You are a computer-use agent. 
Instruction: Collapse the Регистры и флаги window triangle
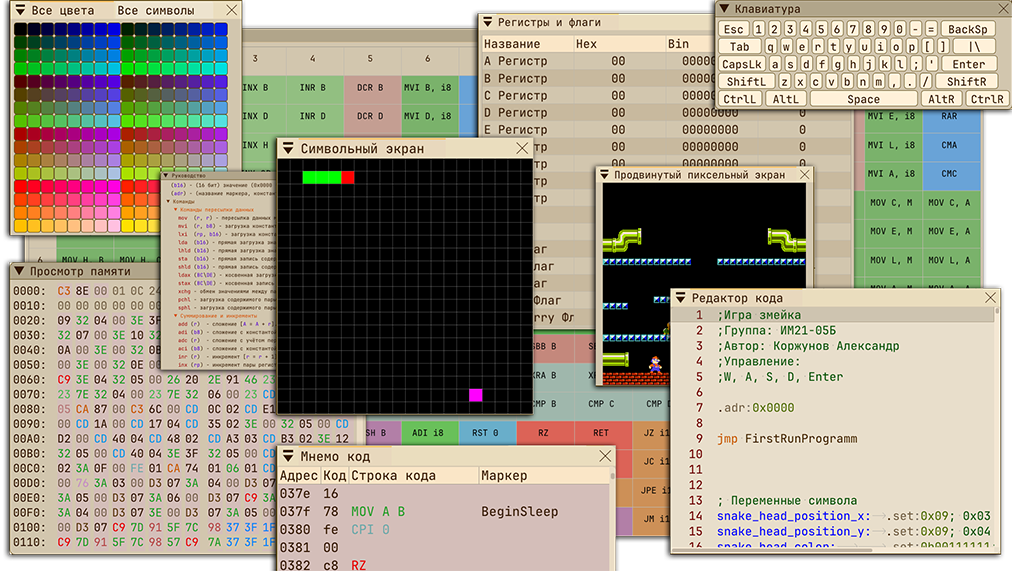[488, 20]
